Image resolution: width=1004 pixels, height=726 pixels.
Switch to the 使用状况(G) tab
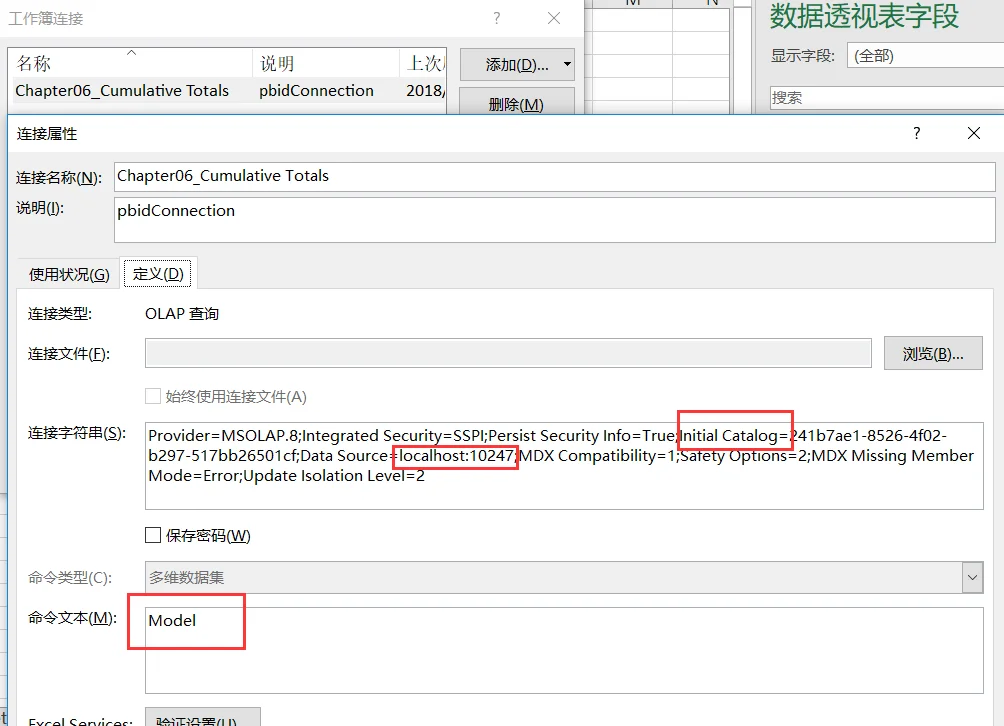(69, 275)
